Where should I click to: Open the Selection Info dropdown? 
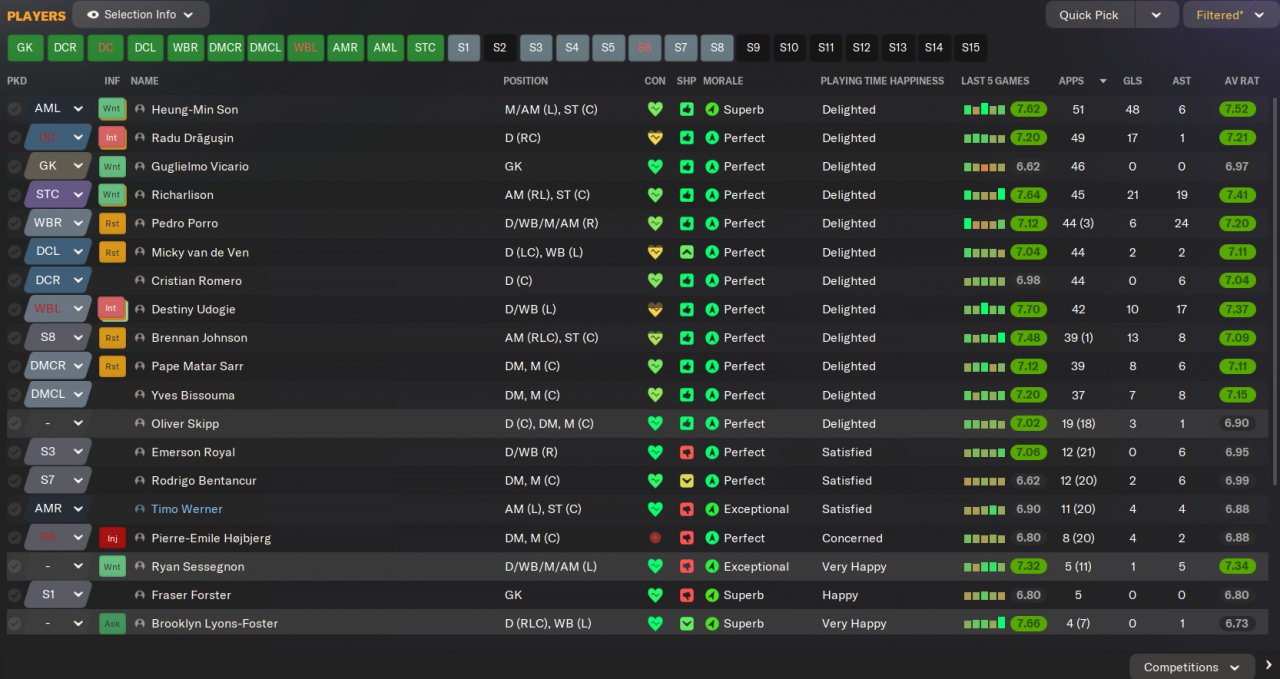141,15
